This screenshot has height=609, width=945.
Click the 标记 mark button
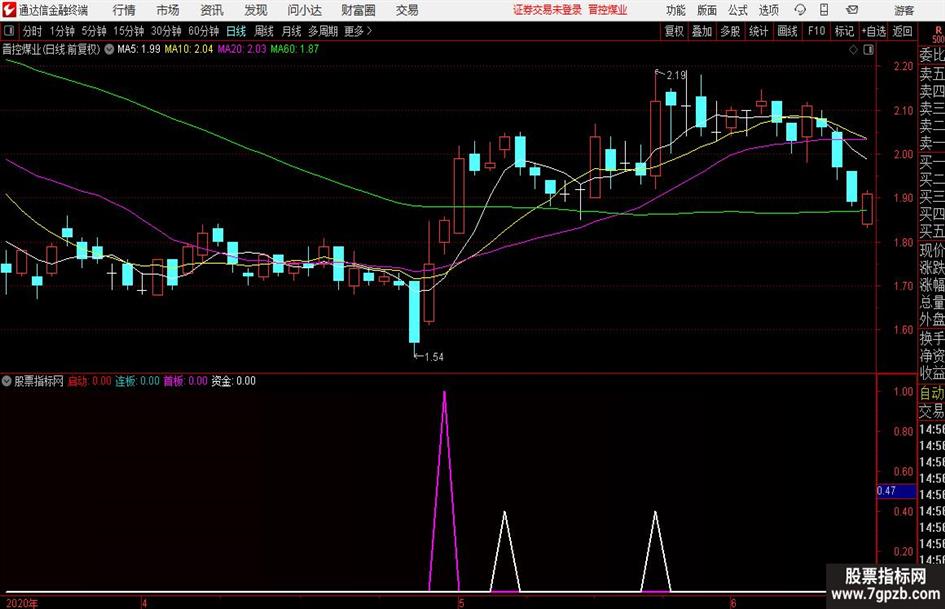tap(844, 31)
